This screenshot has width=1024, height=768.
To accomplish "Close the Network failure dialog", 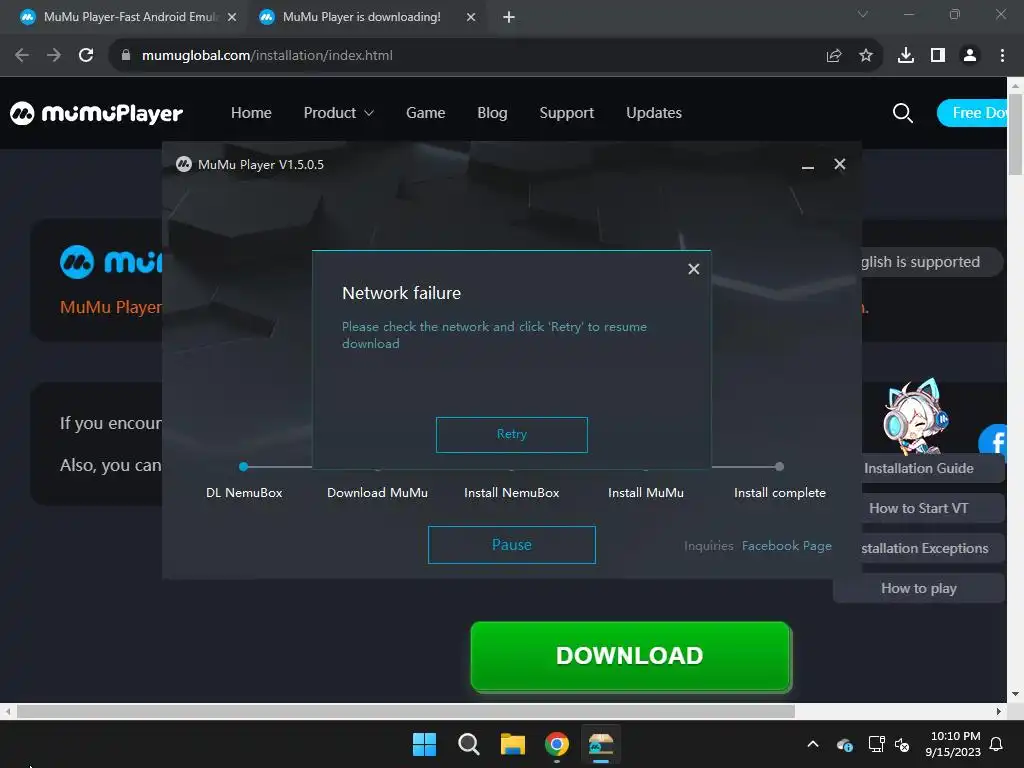I will tap(694, 268).
